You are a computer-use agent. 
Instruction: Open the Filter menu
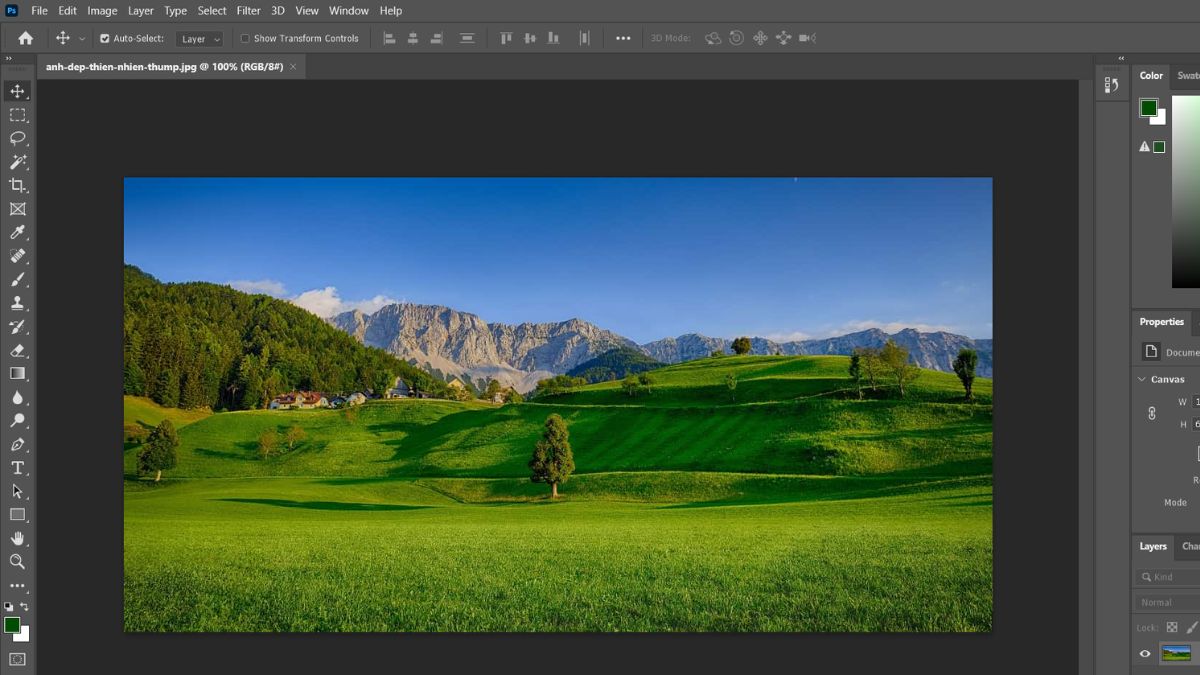click(249, 11)
